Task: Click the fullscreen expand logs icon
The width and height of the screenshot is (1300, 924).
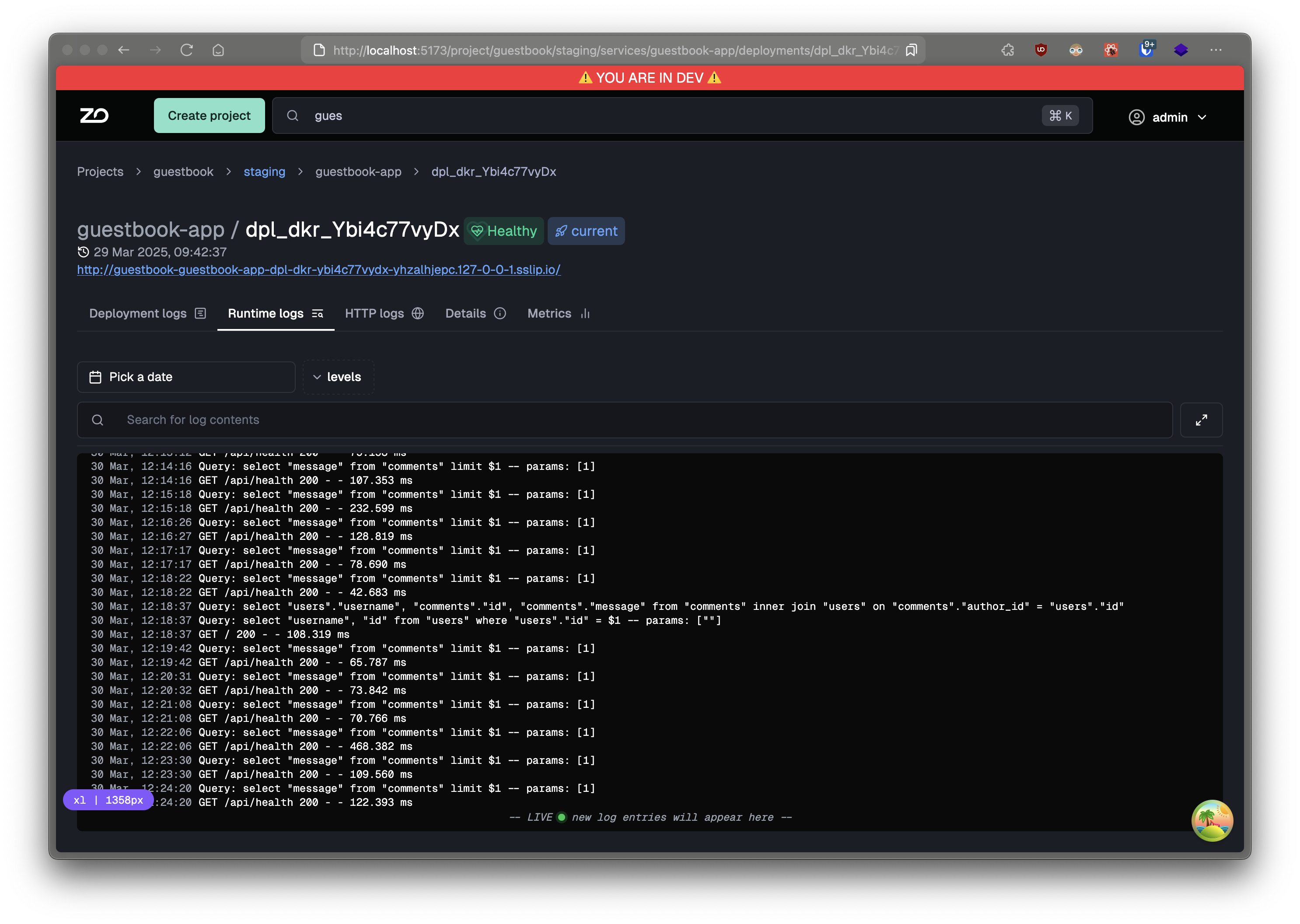Action: (1201, 420)
